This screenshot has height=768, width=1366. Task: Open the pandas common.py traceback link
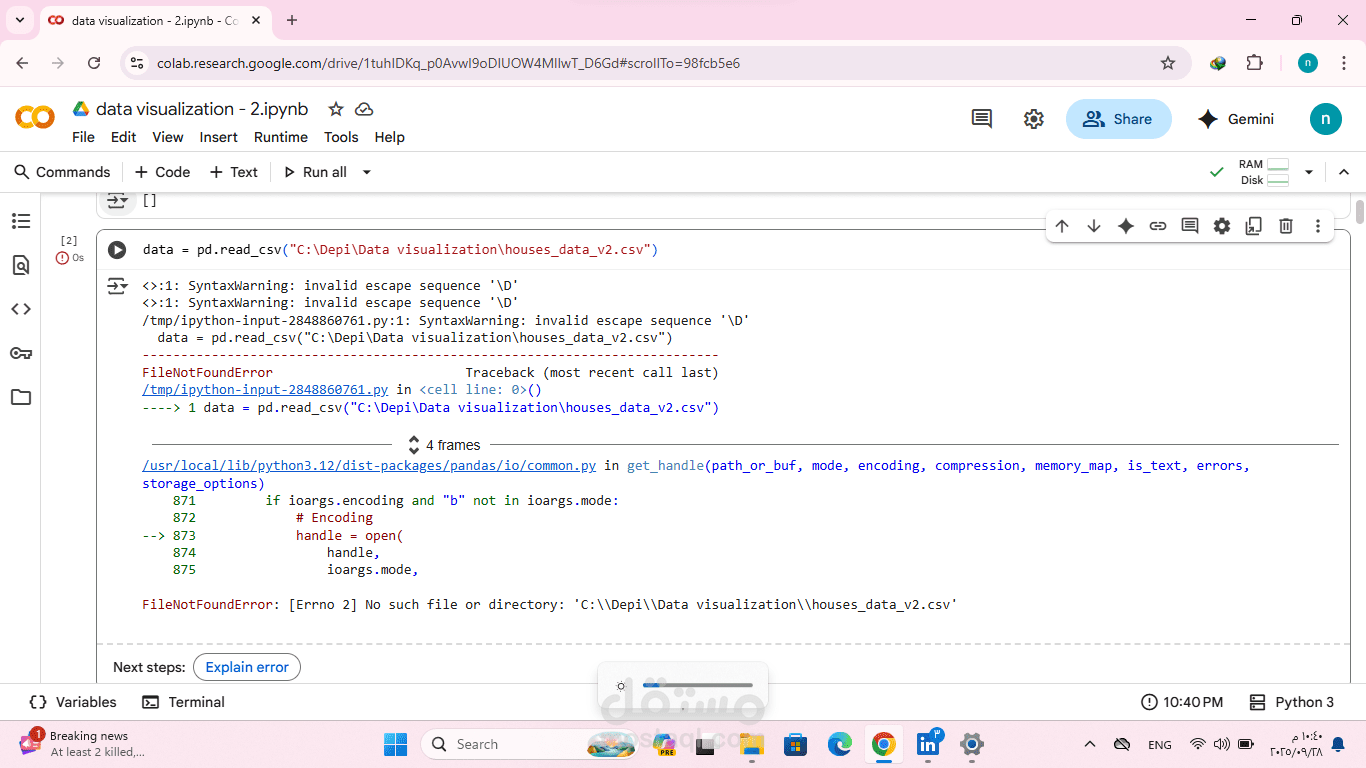pos(369,466)
